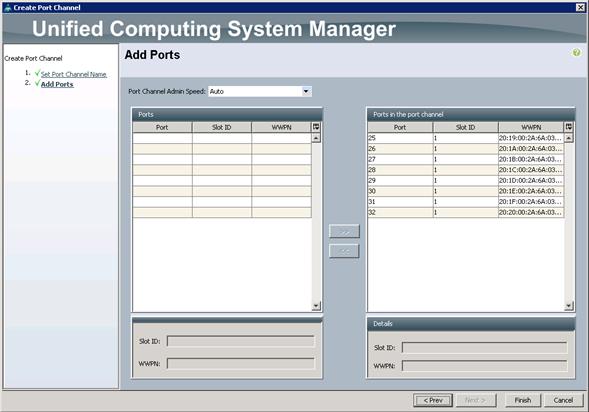
Task: Sort port channel table by WWPN column
Action: [531, 127]
